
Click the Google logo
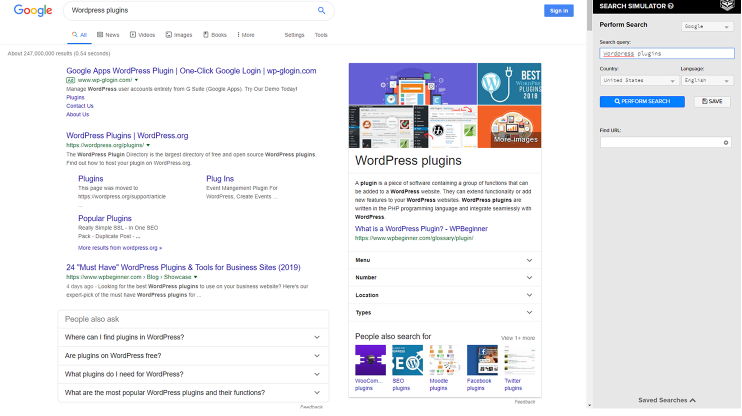coord(33,10)
